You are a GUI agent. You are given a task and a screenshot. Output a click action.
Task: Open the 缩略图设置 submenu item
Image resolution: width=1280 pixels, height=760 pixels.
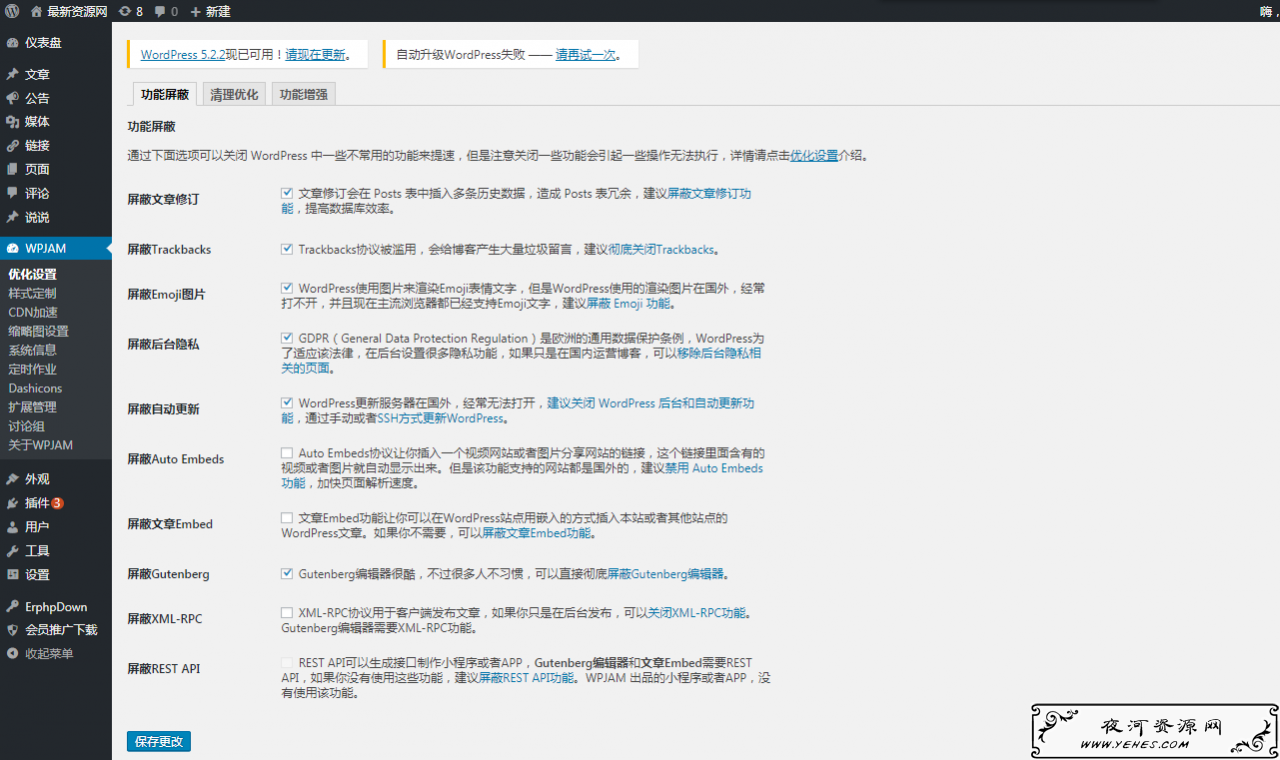[39, 331]
